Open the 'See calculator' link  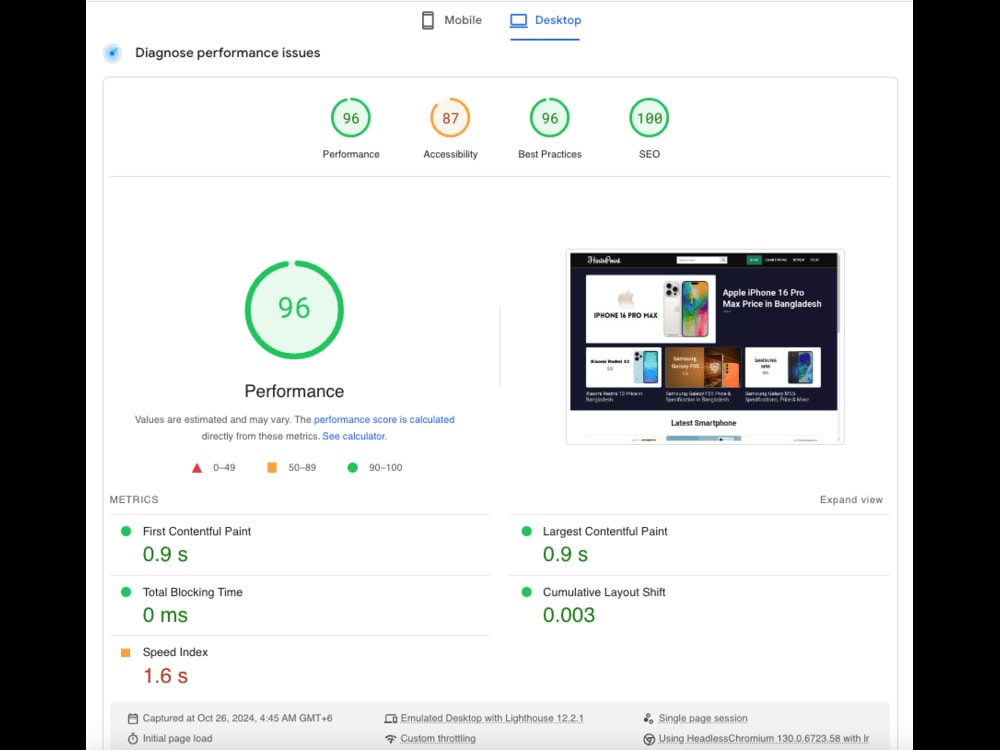click(354, 436)
